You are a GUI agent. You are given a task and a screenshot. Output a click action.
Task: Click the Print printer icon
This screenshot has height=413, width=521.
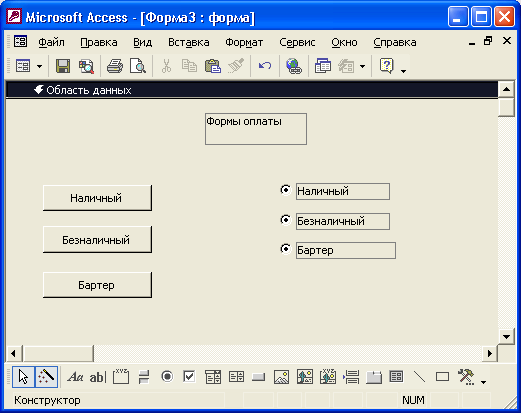115,66
